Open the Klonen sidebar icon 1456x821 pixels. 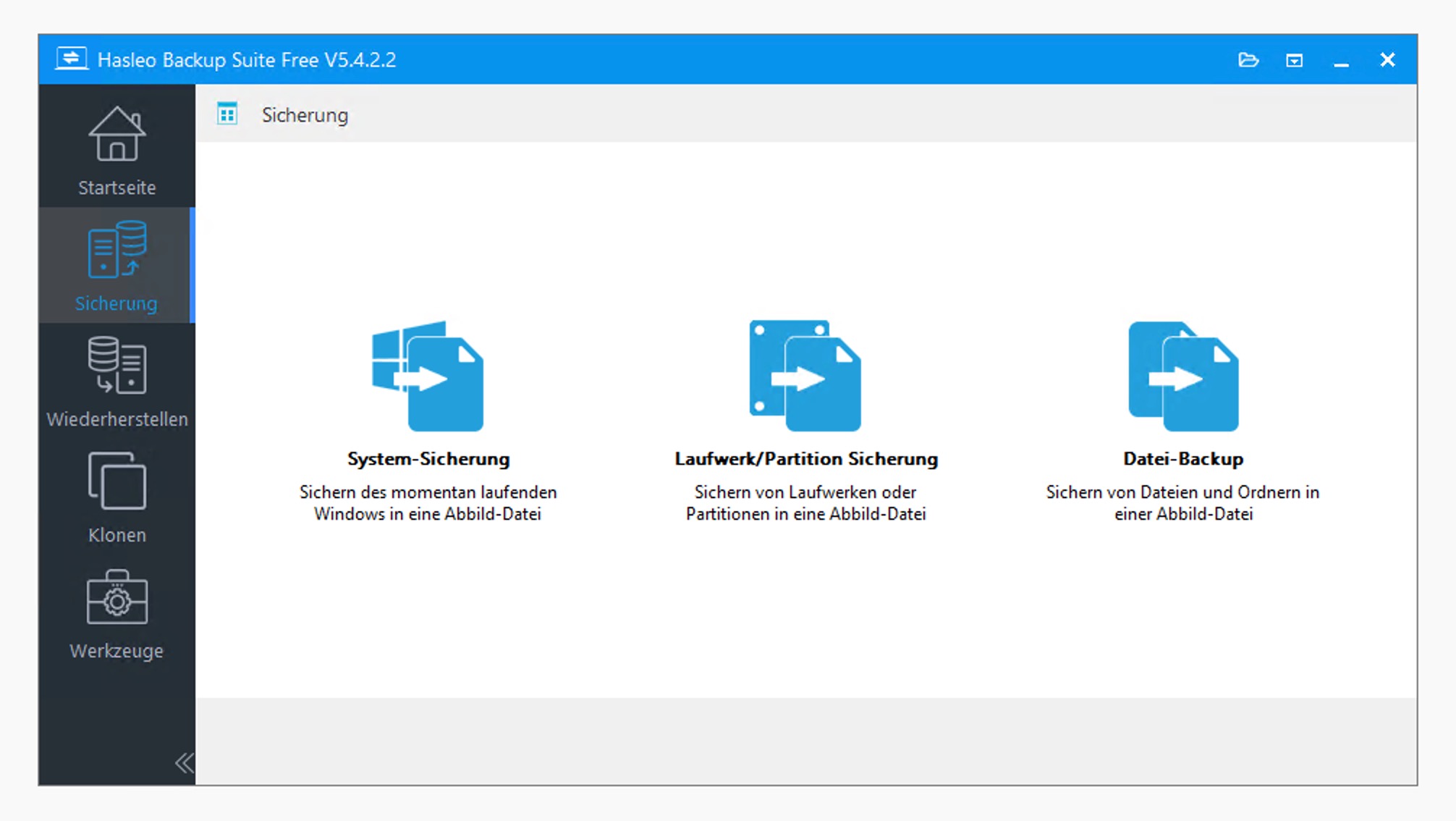[117, 481]
